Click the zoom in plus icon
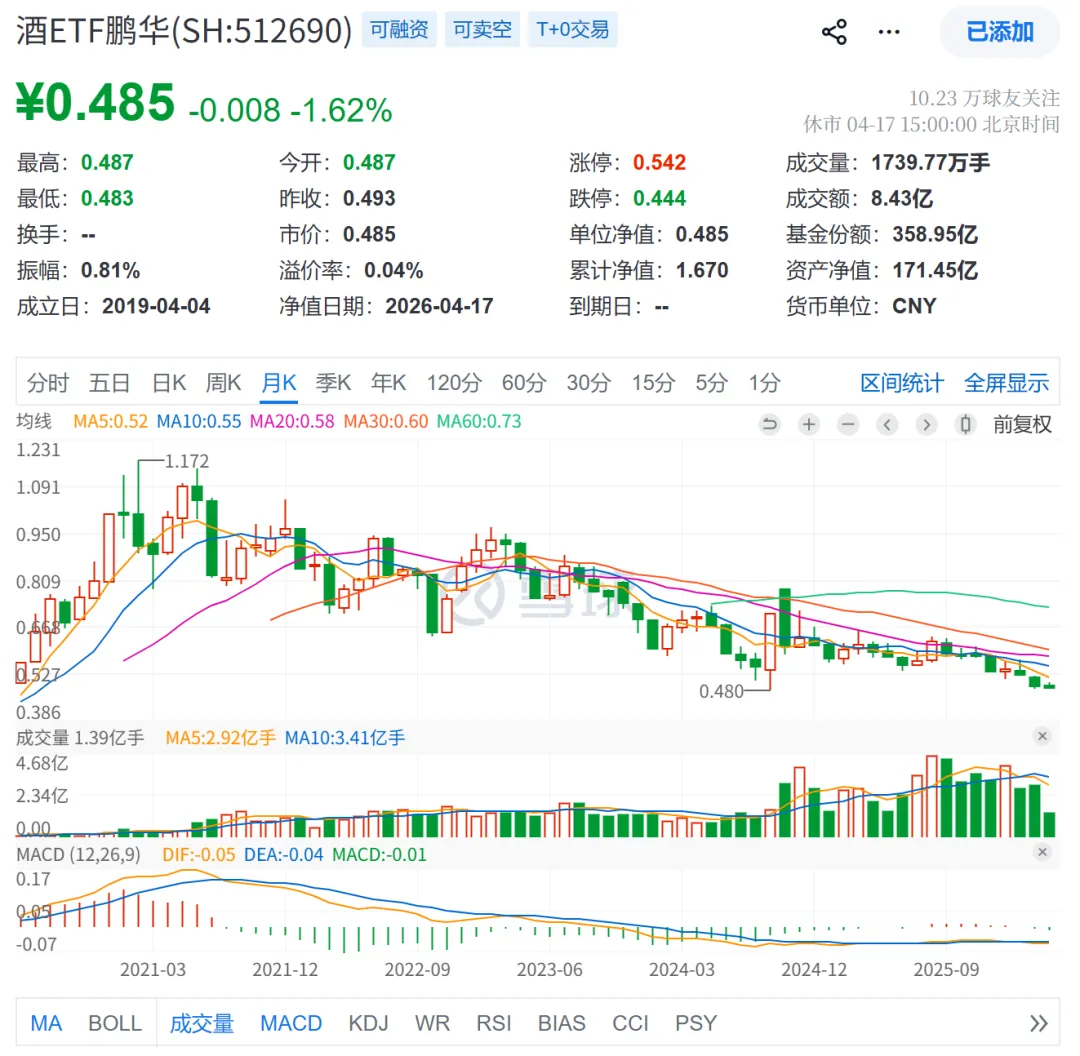Viewport: 1080px width, 1056px height. click(x=809, y=424)
